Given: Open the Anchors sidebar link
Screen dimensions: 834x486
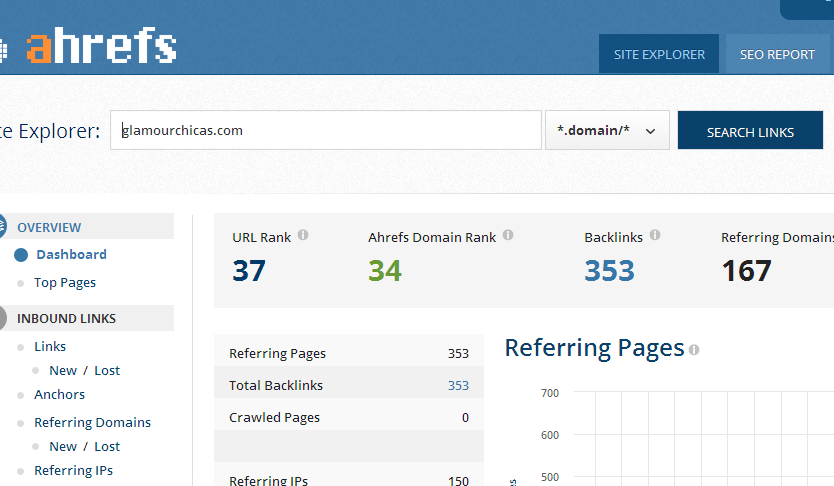Looking at the screenshot, I should tap(60, 395).
